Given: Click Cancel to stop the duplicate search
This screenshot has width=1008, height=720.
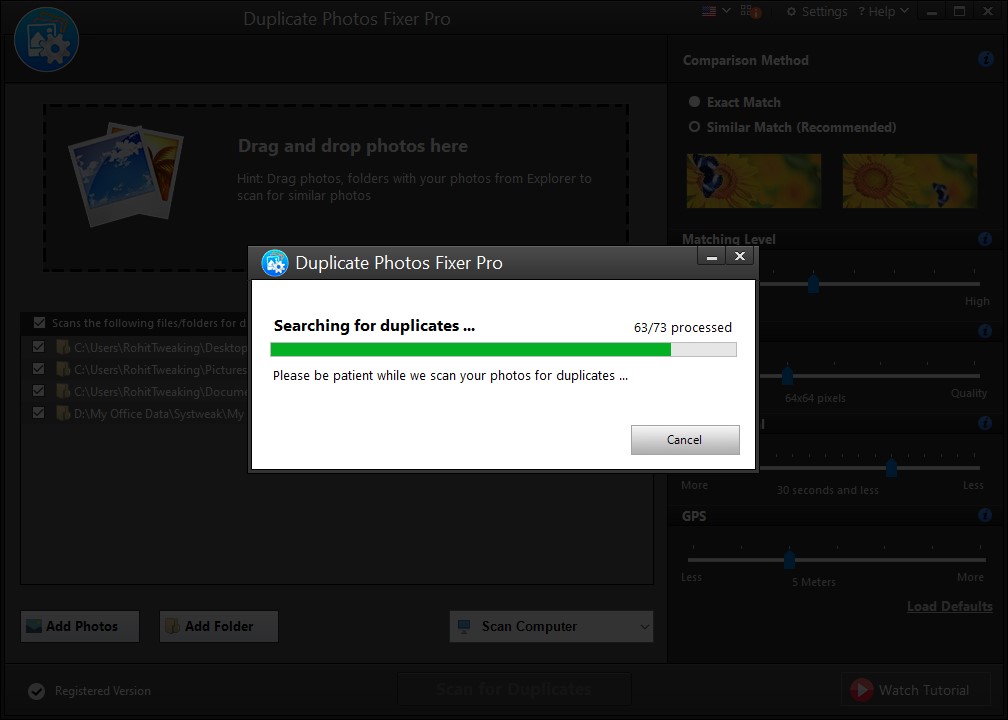Looking at the screenshot, I should click(685, 440).
